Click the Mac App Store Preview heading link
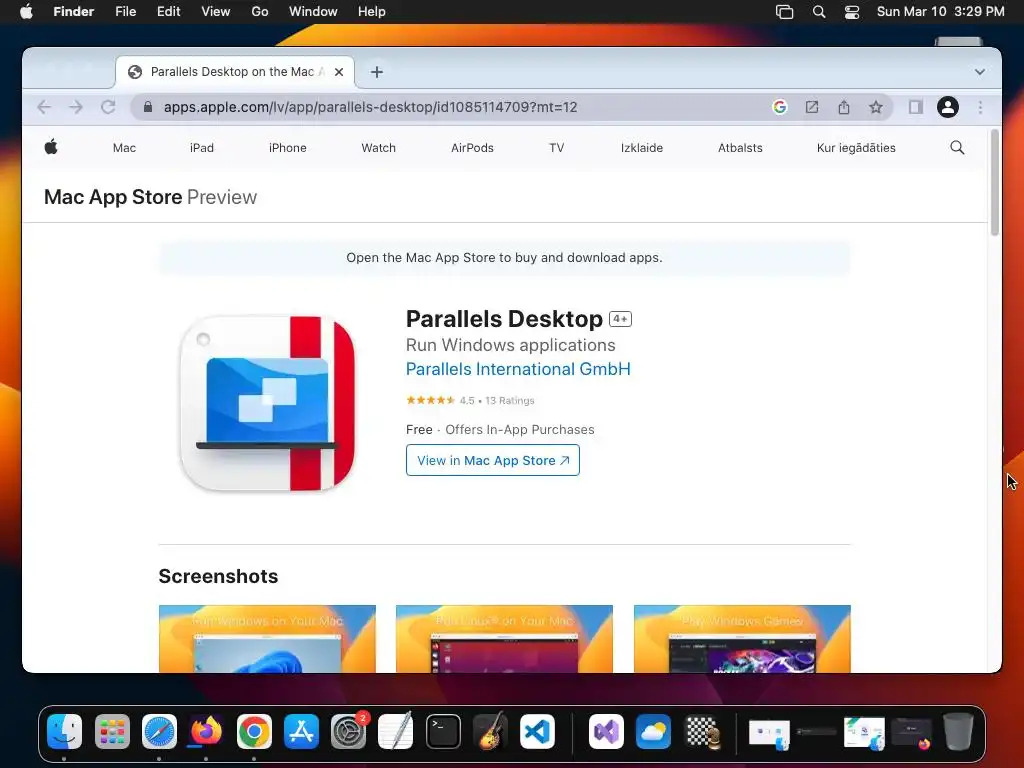This screenshot has height=768, width=1024. [150, 197]
